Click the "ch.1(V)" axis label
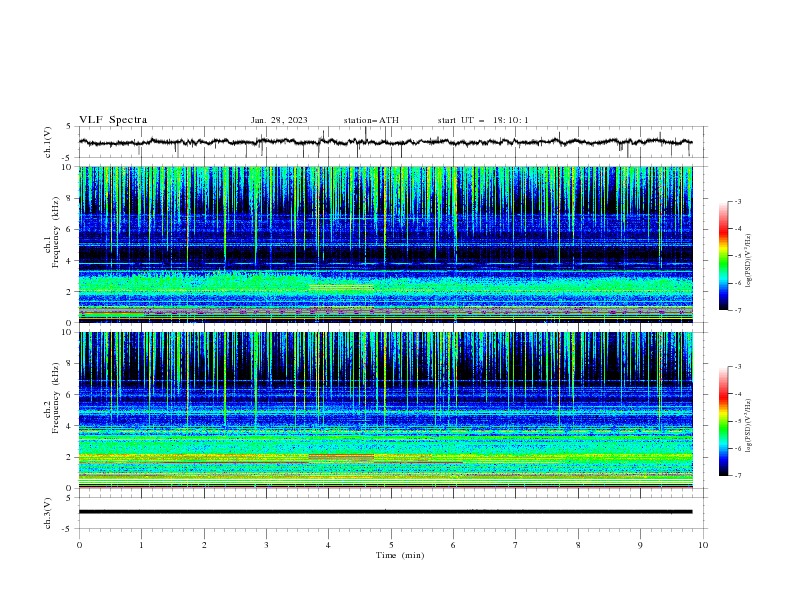 (x=48, y=142)
